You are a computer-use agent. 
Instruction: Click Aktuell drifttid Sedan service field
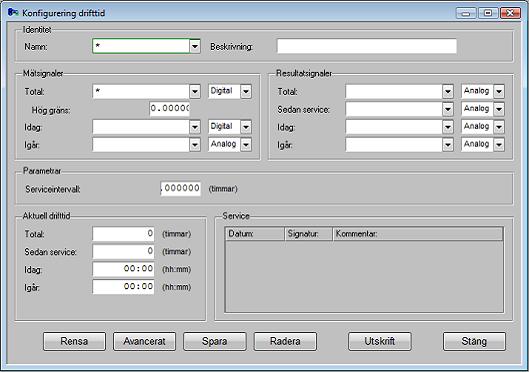coord(123,252)
